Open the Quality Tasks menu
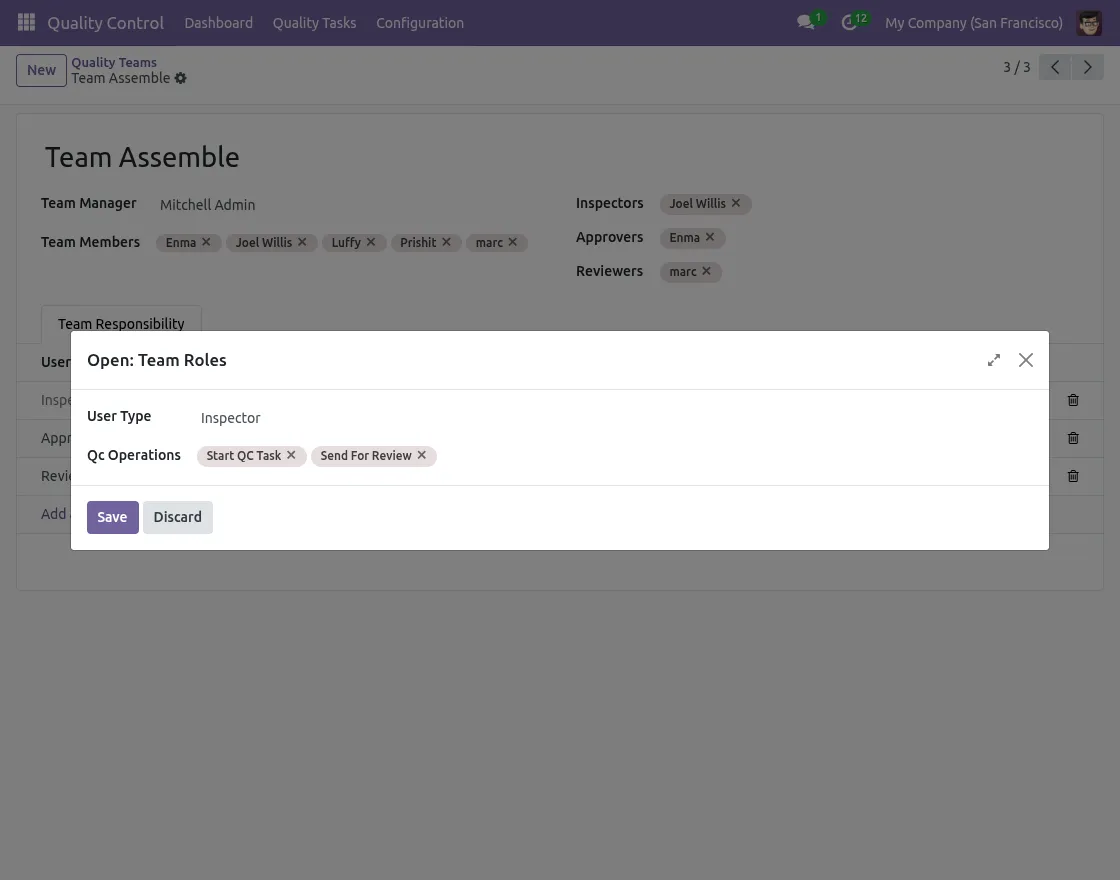This screenshot has height=880, width=1120. coord(314,23)
